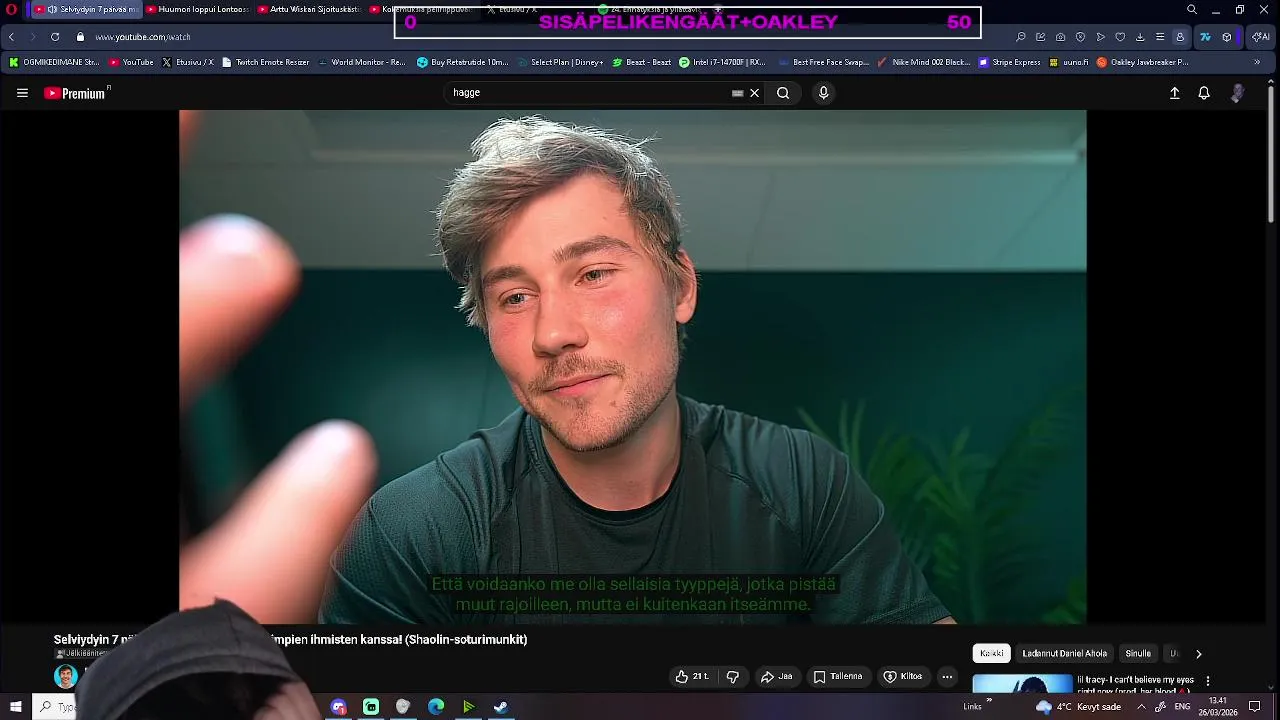Screen dimensions: 1280x720
Task: Open World Monitor bookmark
Action: pyautogui.click(x=361, y=62)
